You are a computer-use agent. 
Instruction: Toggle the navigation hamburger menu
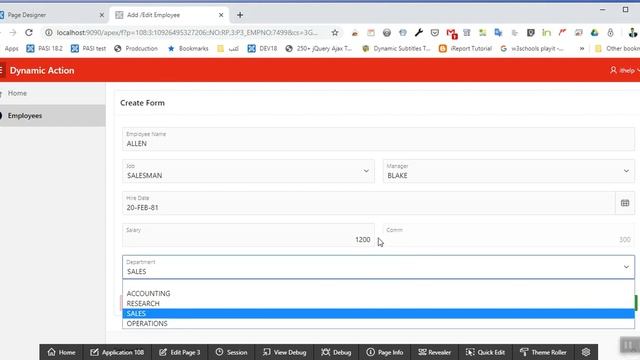click(x=1, y=70)
